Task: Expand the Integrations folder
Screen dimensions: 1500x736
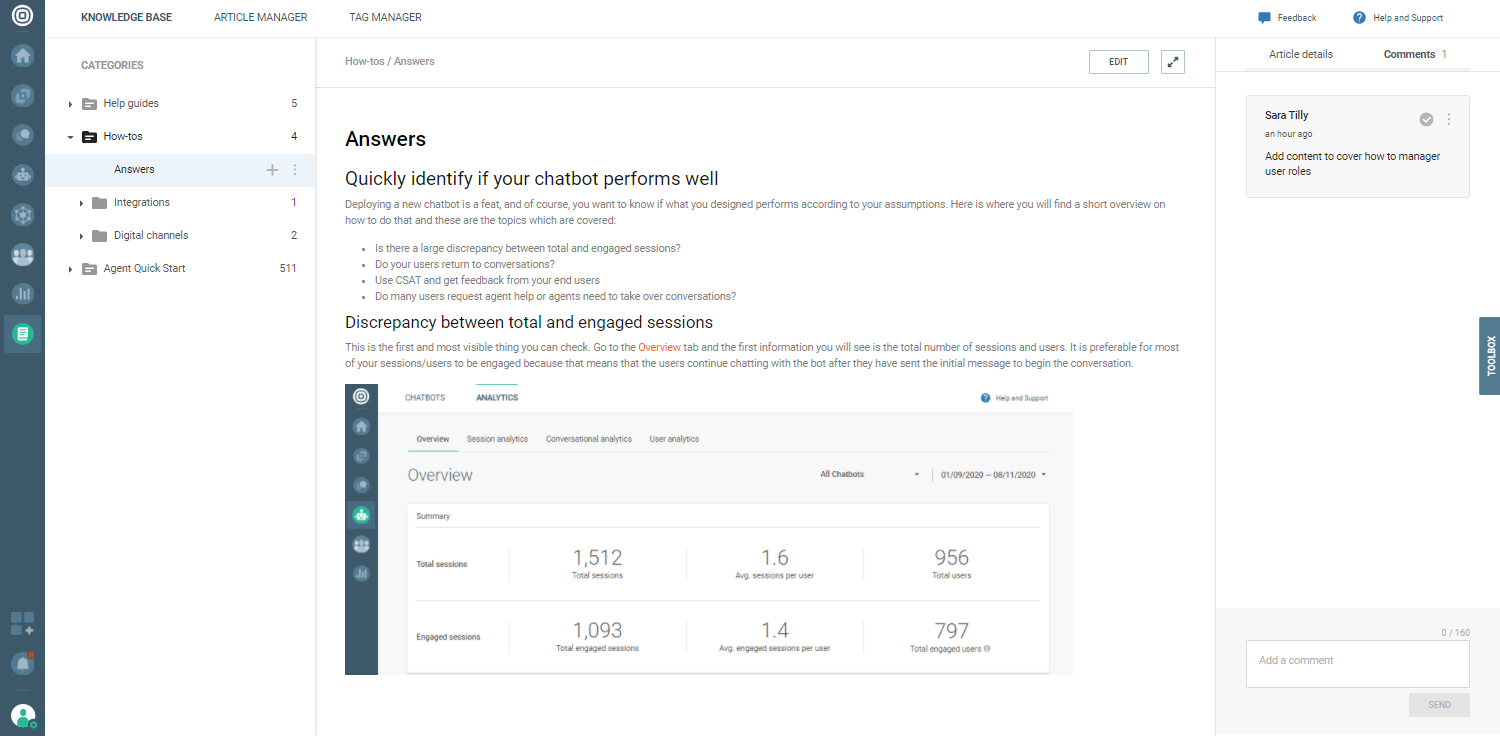Action: pyautogui.click(x=81, y=203)
